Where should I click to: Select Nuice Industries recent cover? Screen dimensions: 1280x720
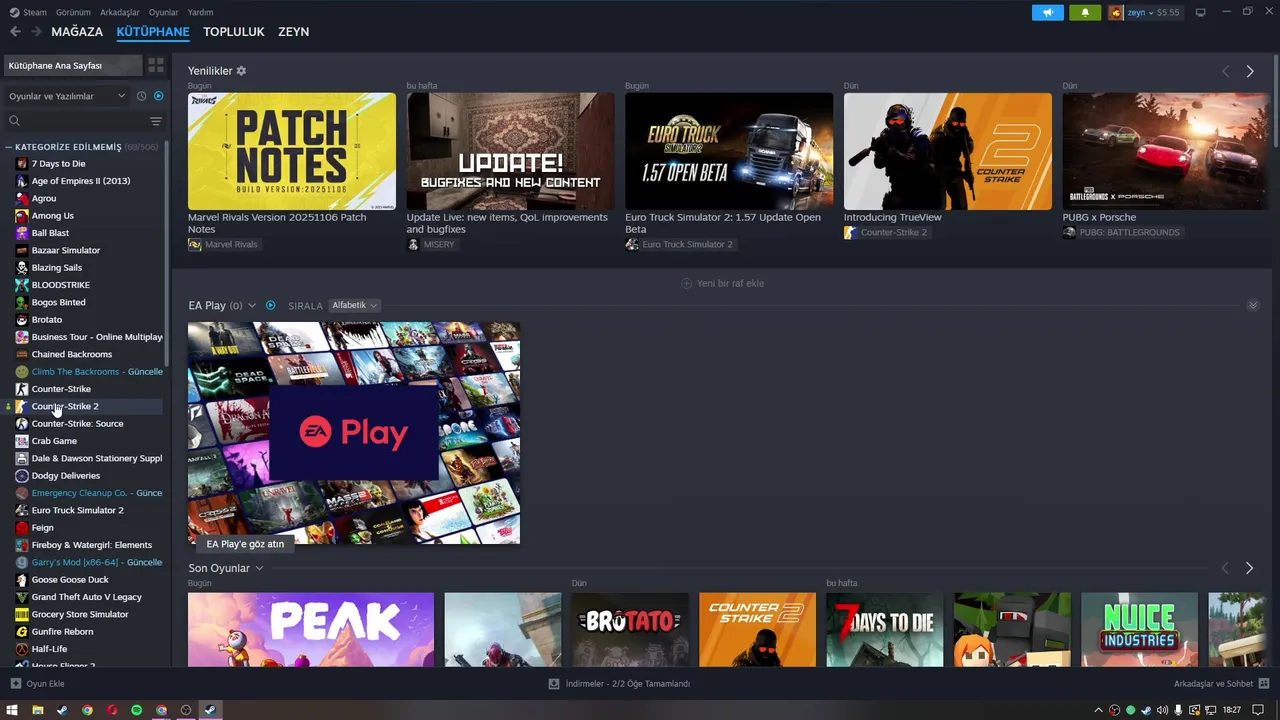(1139, 630)
